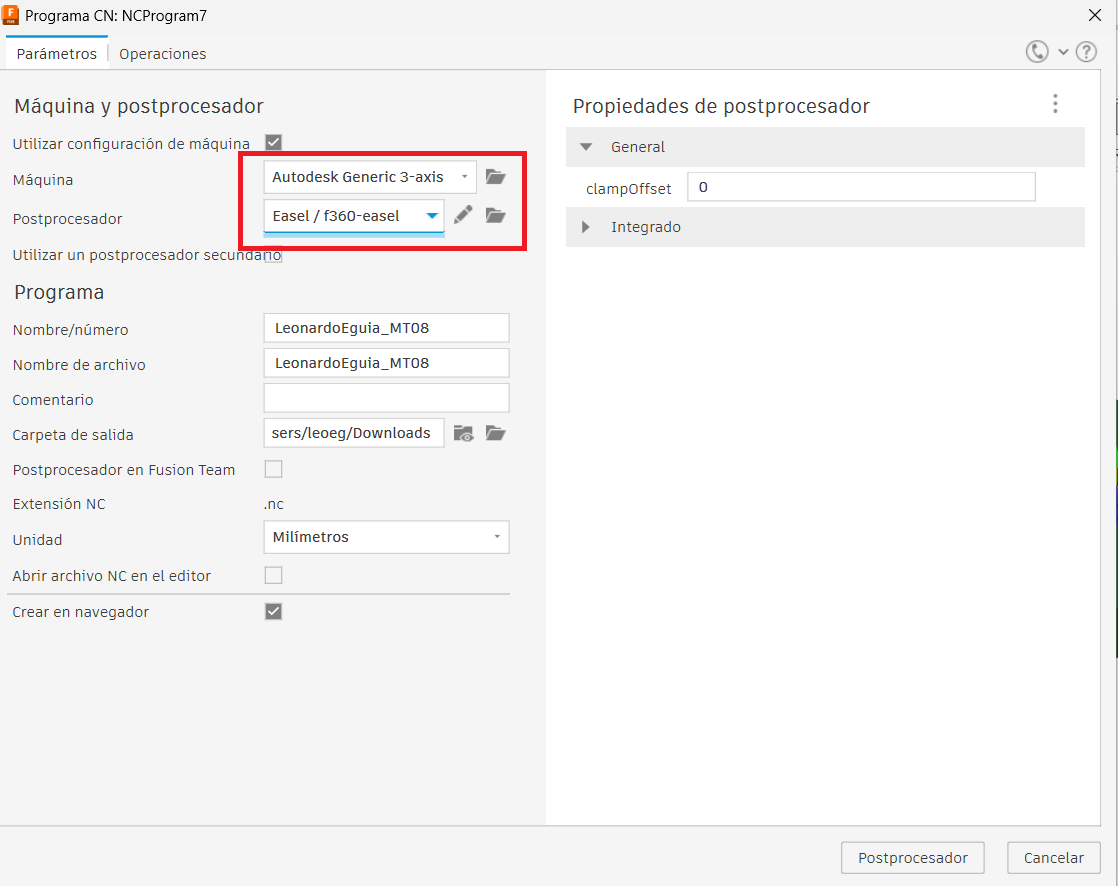Open Máquina dropdown Autodesk Generic 3-axis

(370, 177)
